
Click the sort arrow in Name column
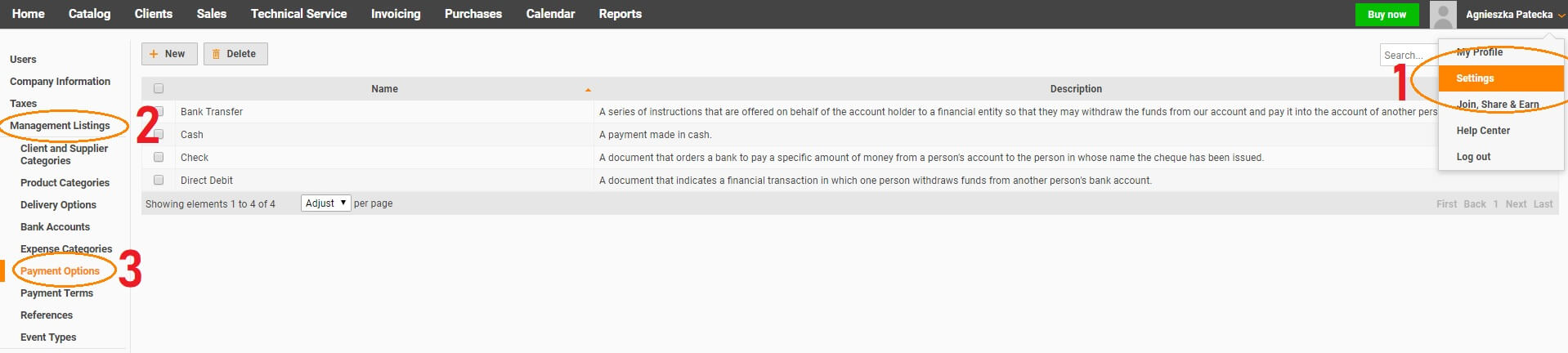coord(588,89)
